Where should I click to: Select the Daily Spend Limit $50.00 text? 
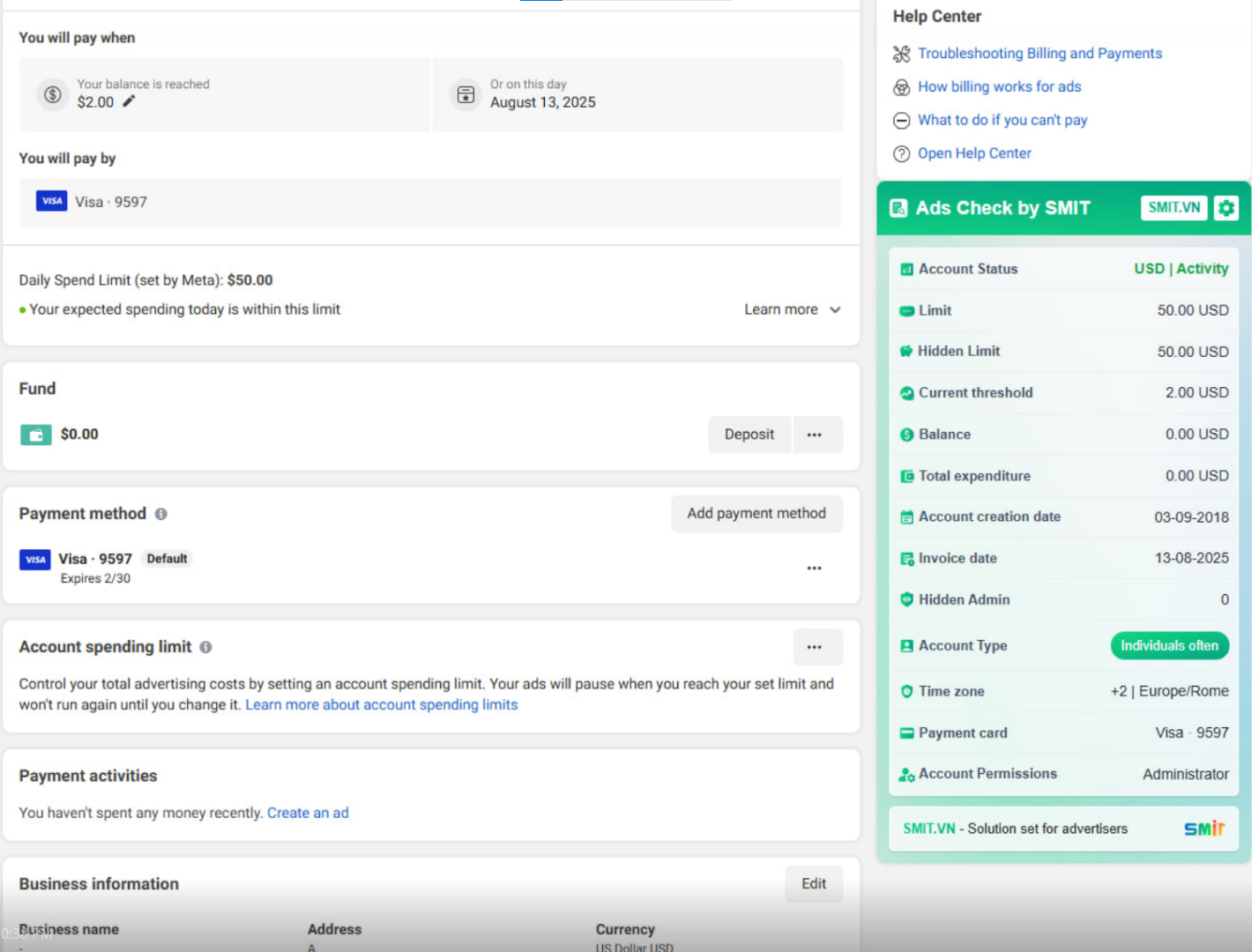(x=145, y=280)
